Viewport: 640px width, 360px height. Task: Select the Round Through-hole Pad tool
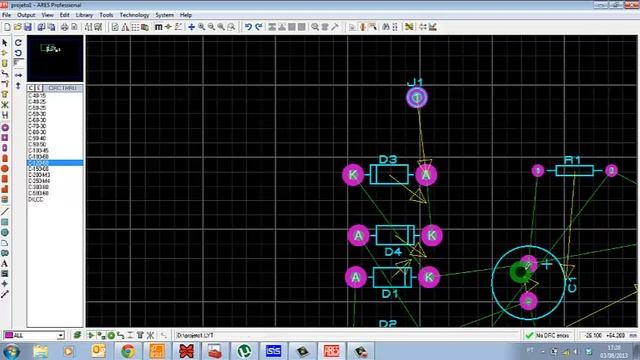[5, 127]
